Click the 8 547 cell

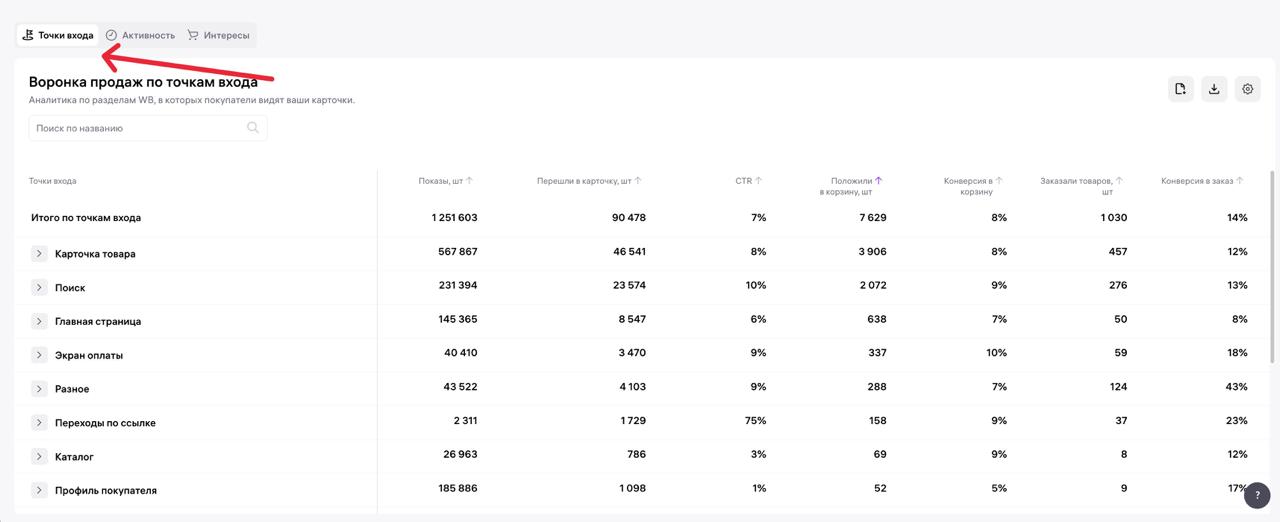click(633, 320)
